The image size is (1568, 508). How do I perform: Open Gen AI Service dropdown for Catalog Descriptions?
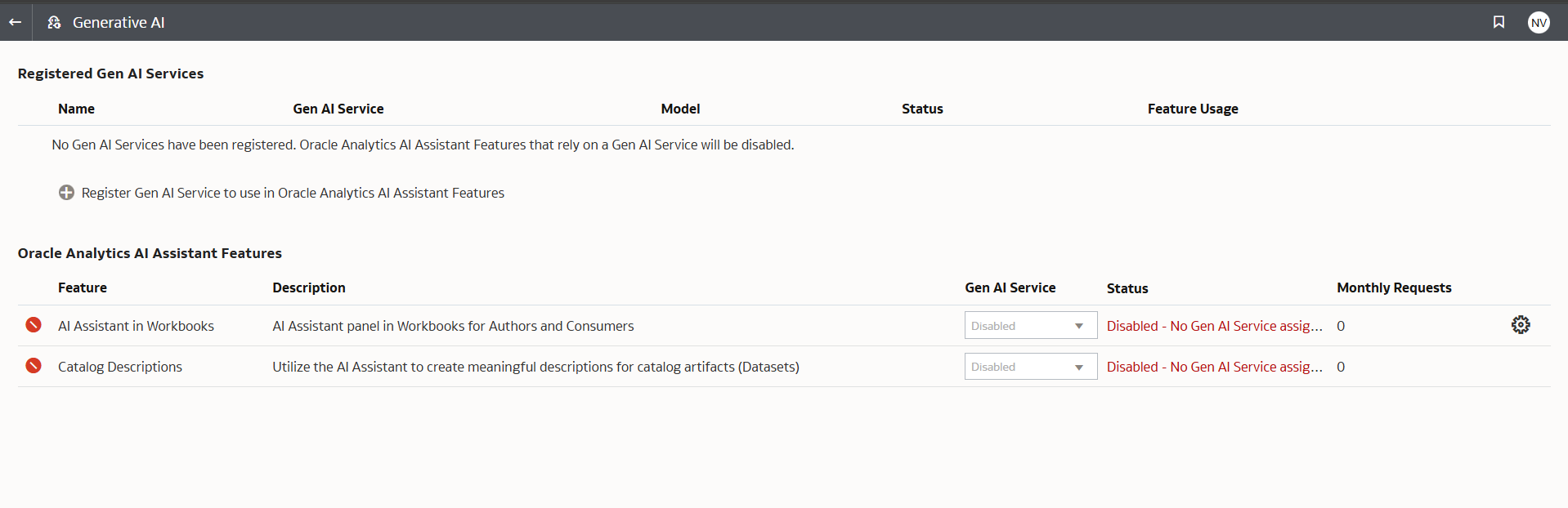[1031, 367]
